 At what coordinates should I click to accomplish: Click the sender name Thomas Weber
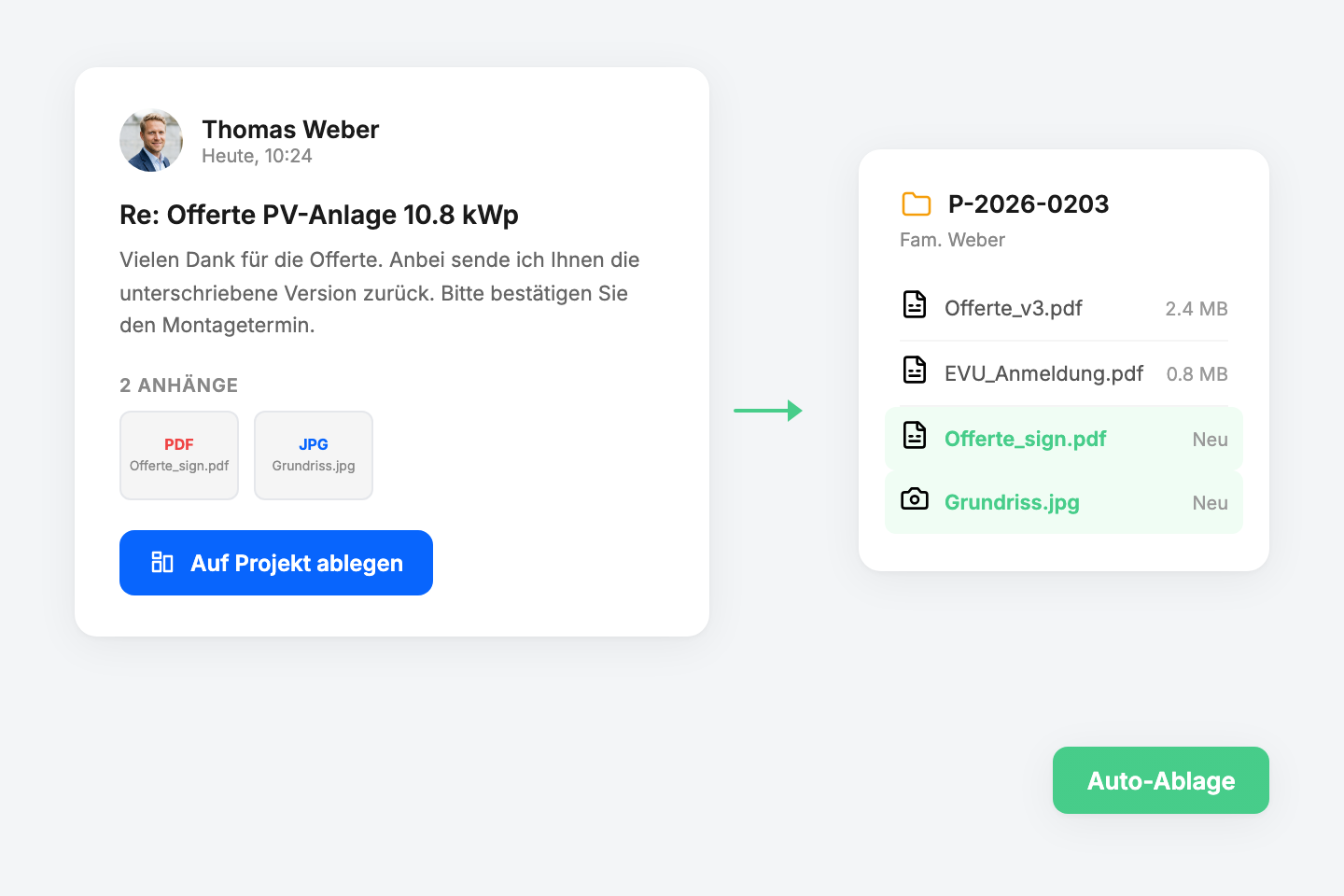coord(290,129)
